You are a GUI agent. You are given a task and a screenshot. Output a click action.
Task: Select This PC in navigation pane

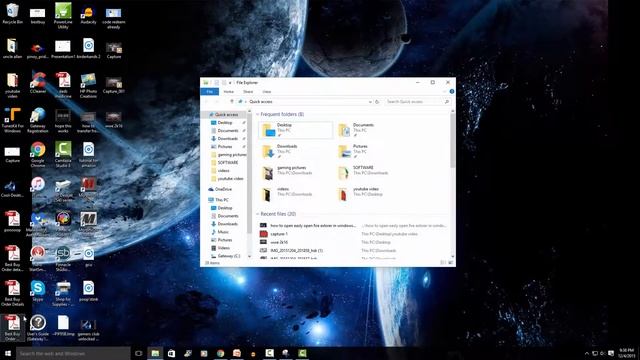tap(219, 200)
